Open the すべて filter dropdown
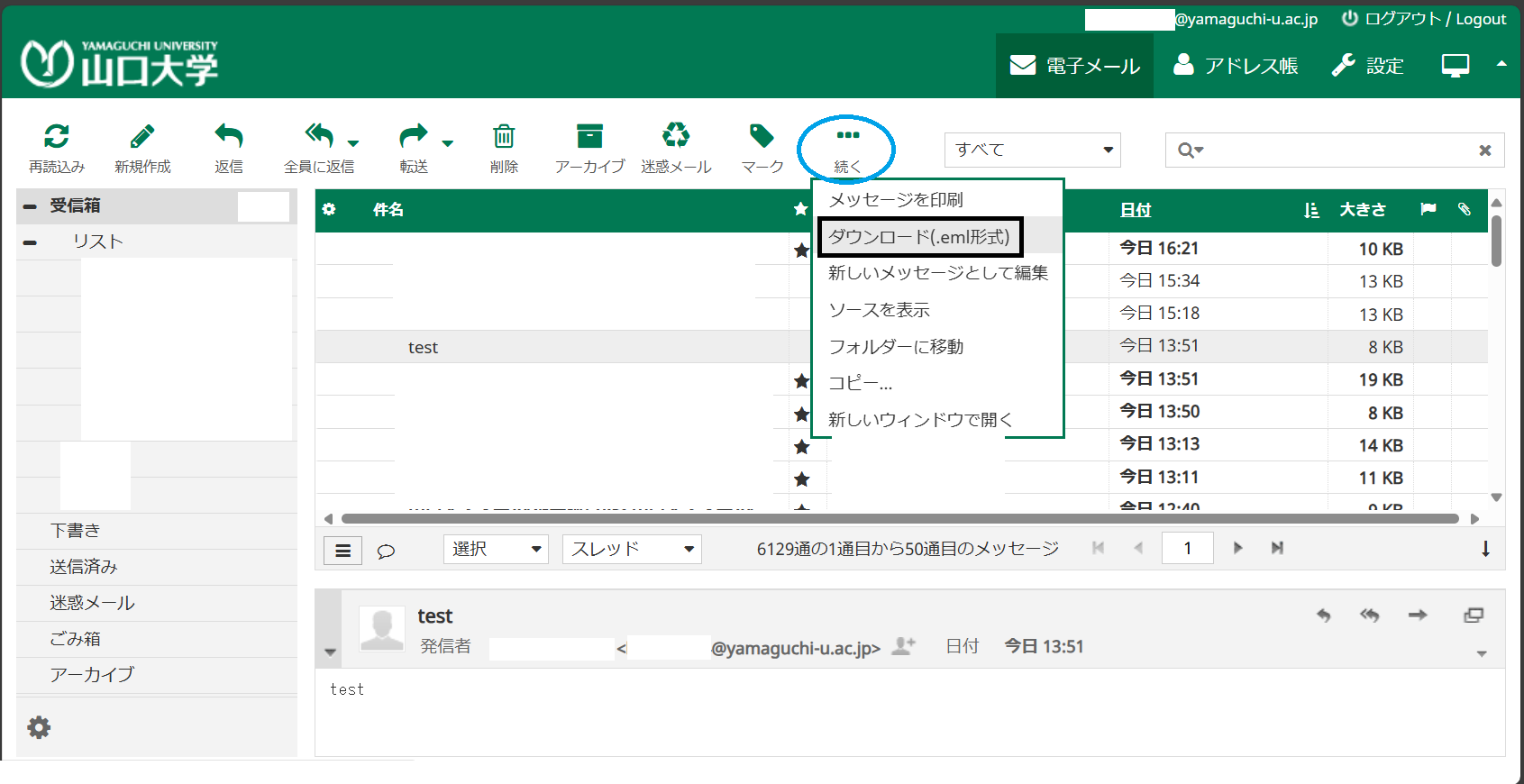 pos(1033,150)
